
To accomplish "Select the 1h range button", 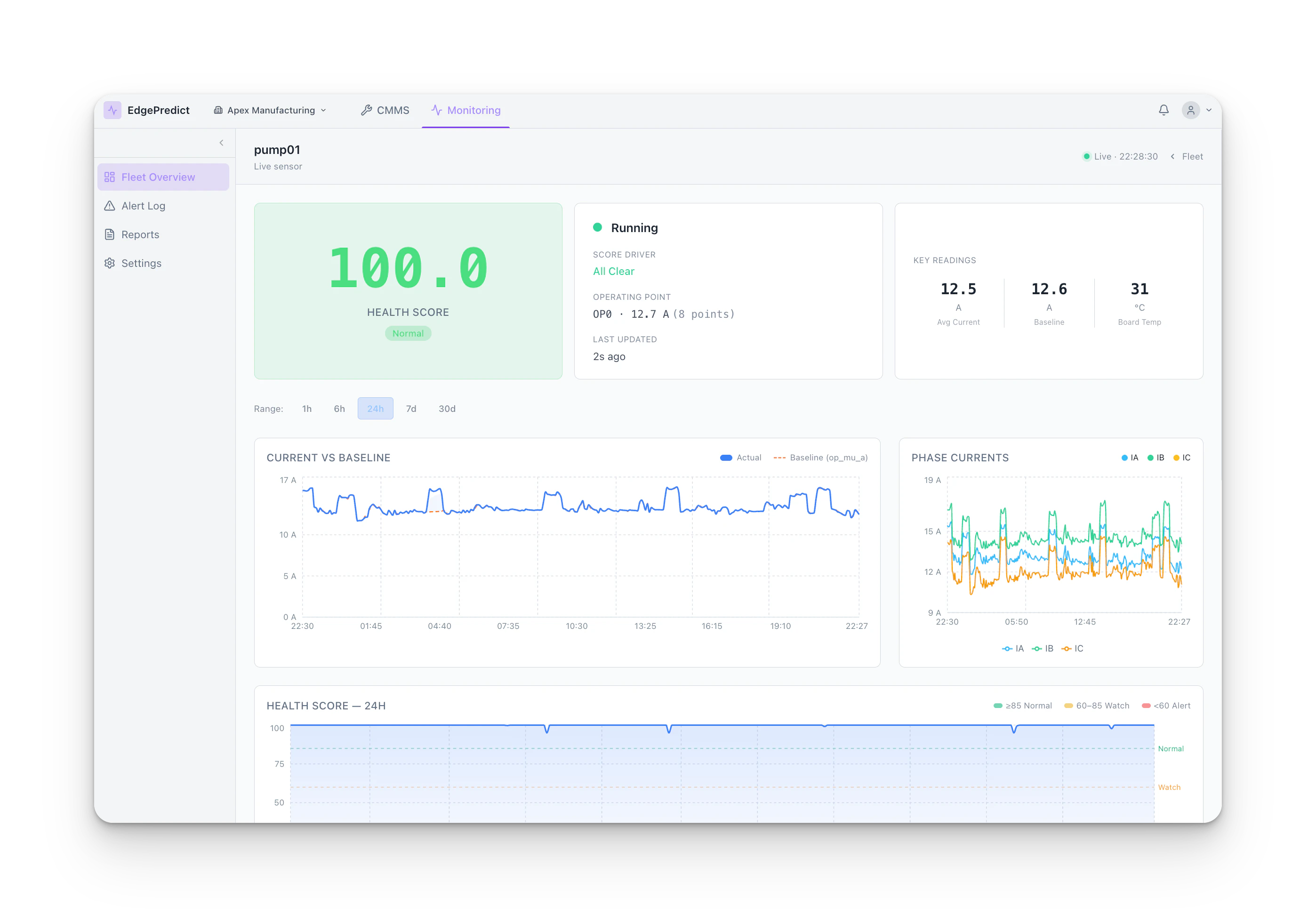I will (x=307, y=409).
